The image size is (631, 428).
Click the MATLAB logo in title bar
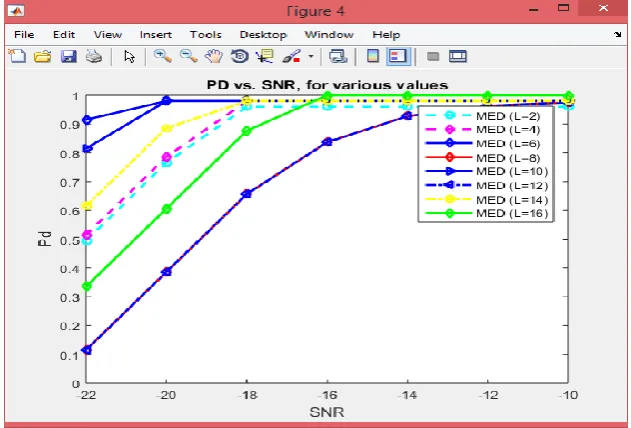pos(16,10)
